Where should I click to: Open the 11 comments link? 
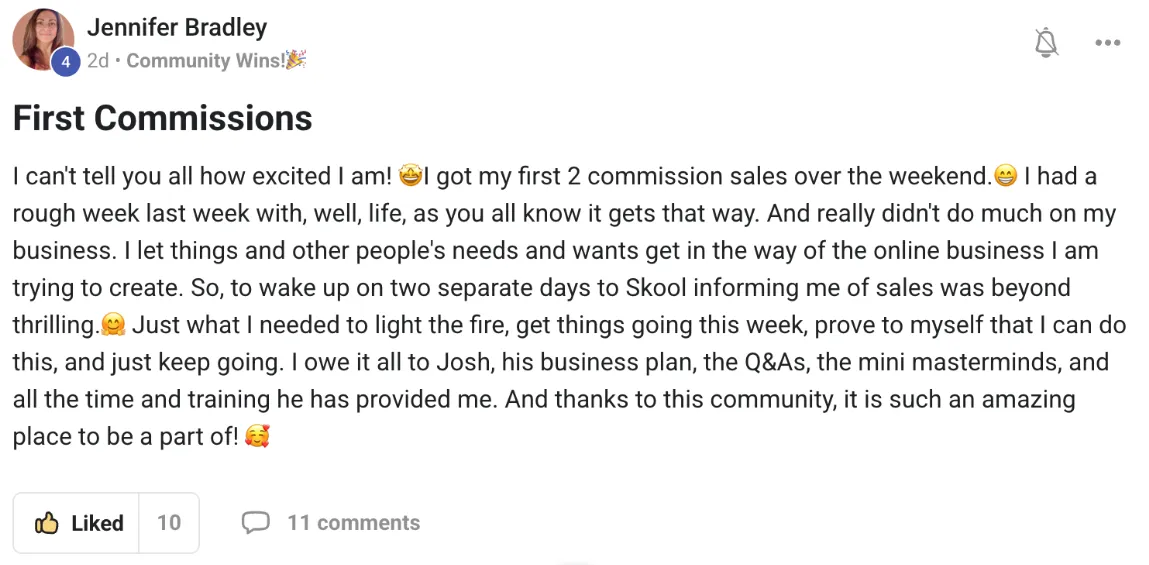click(353, 523)
